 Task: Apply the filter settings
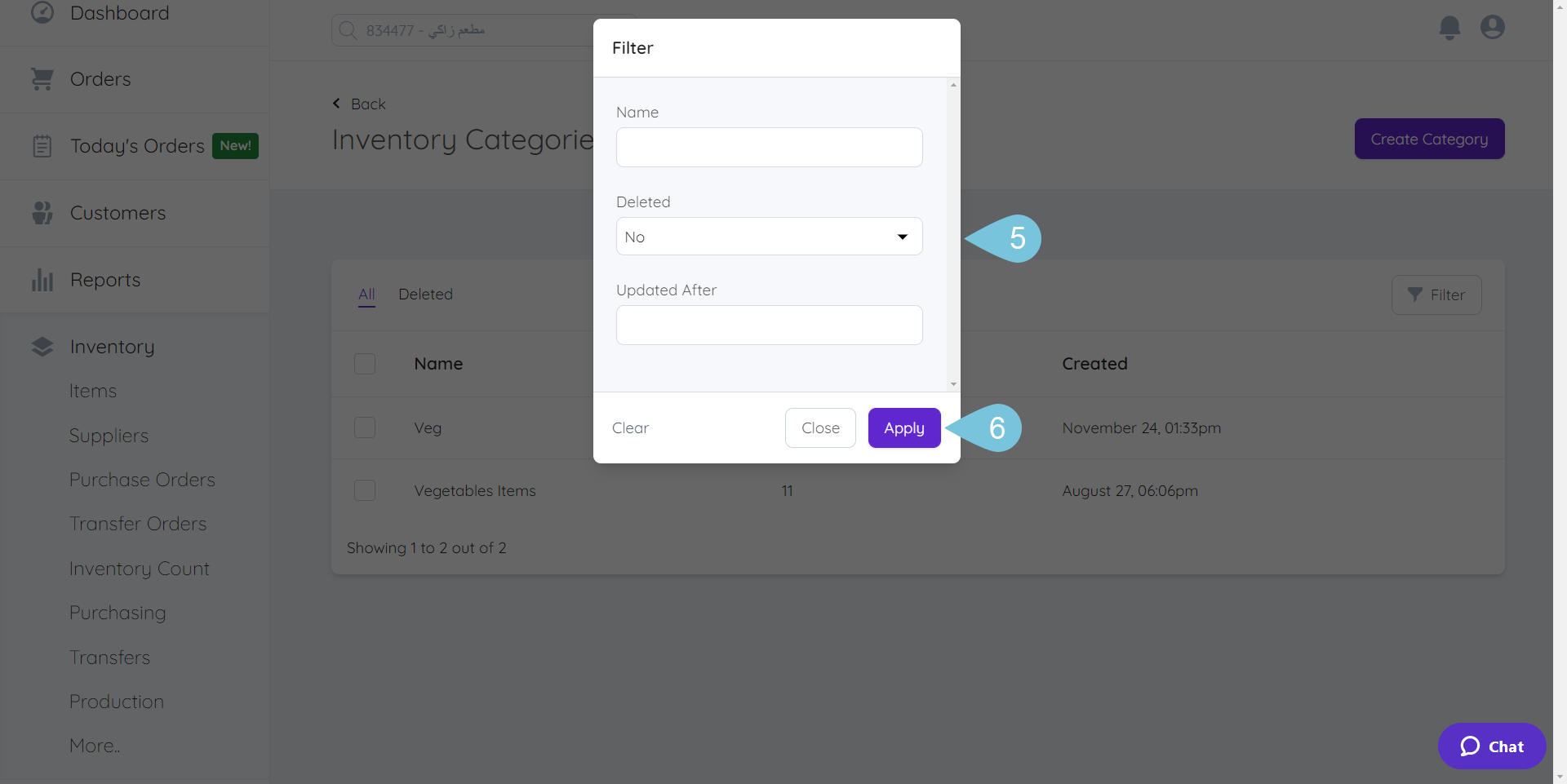pos(903,428)
